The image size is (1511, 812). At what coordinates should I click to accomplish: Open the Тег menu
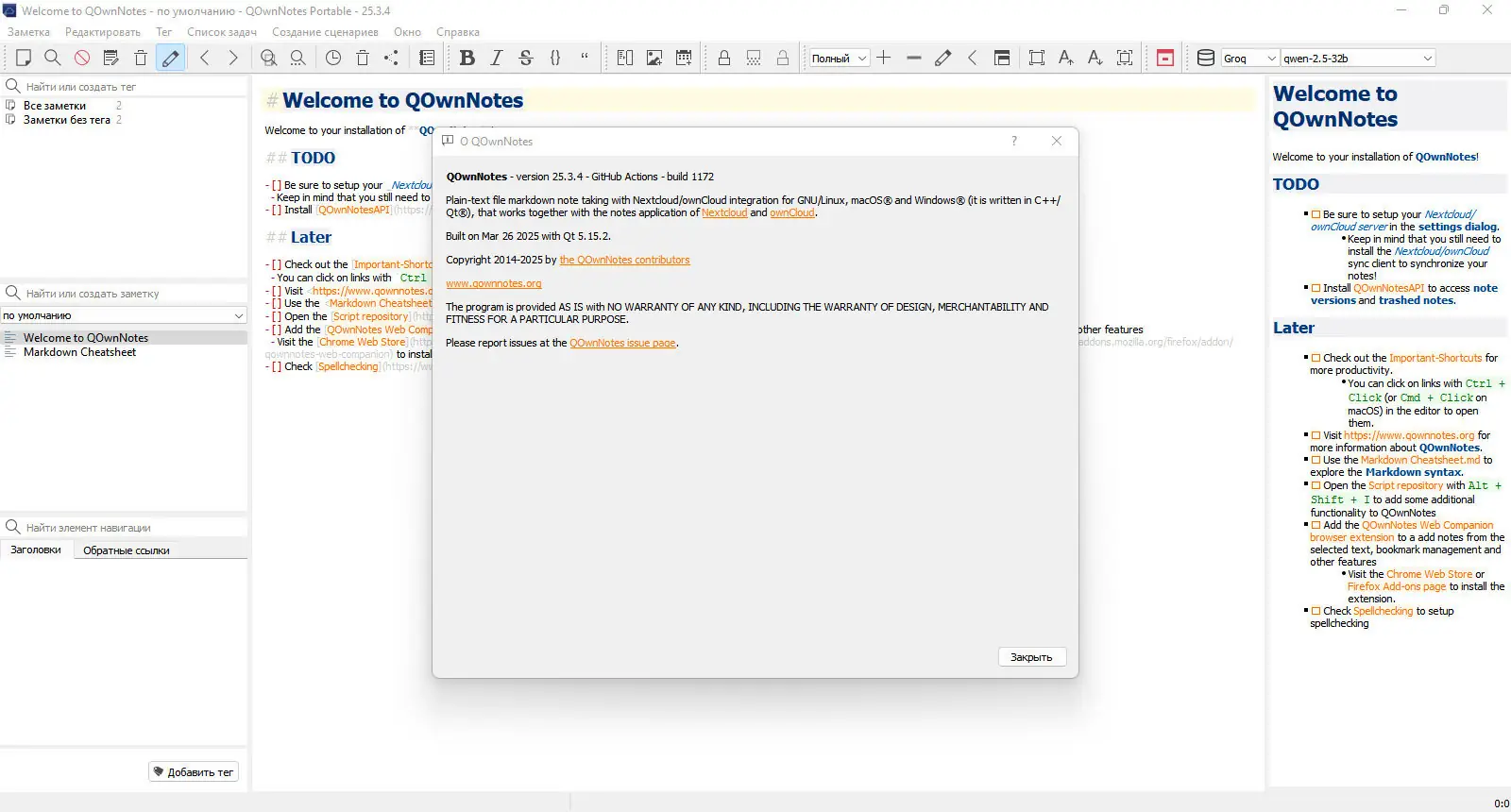click(x=164, y=32)
